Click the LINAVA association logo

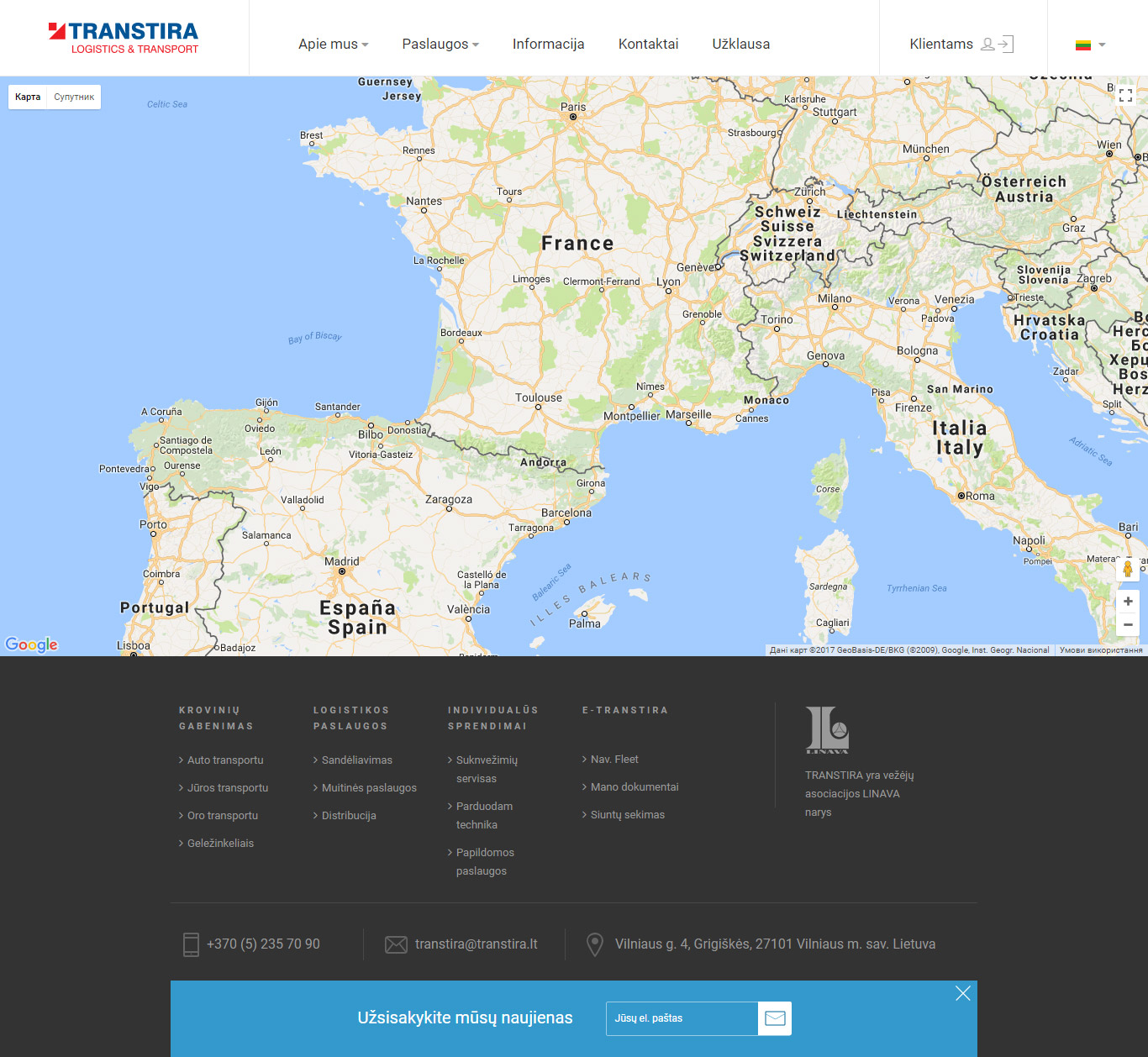point(827,730)
